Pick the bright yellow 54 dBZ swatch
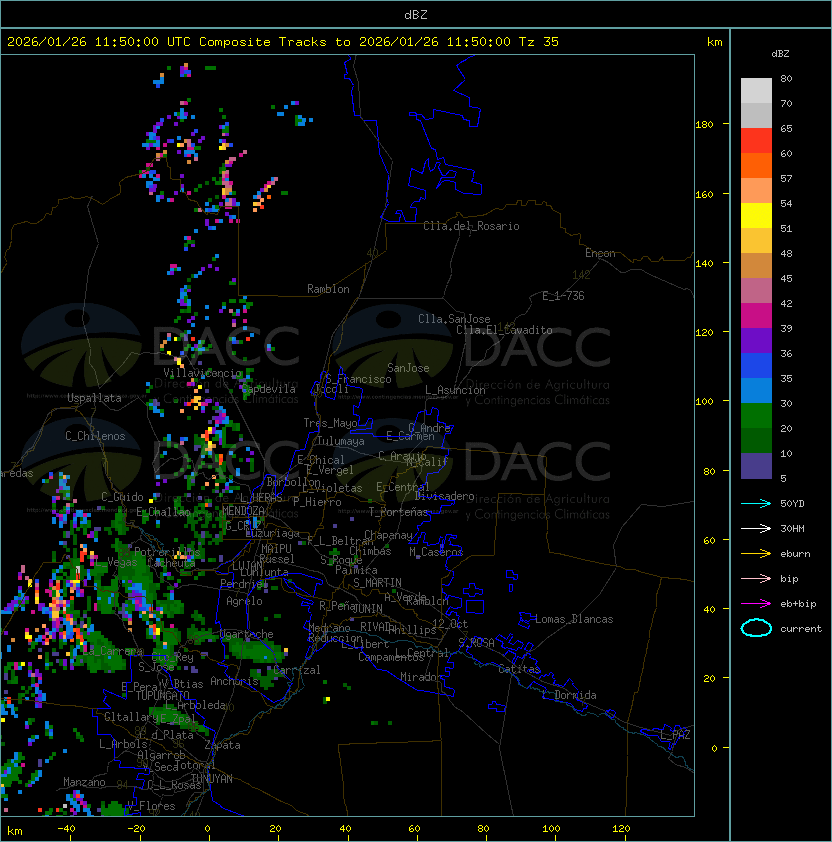This screenshot has width=832, height=842. [756, 216]
